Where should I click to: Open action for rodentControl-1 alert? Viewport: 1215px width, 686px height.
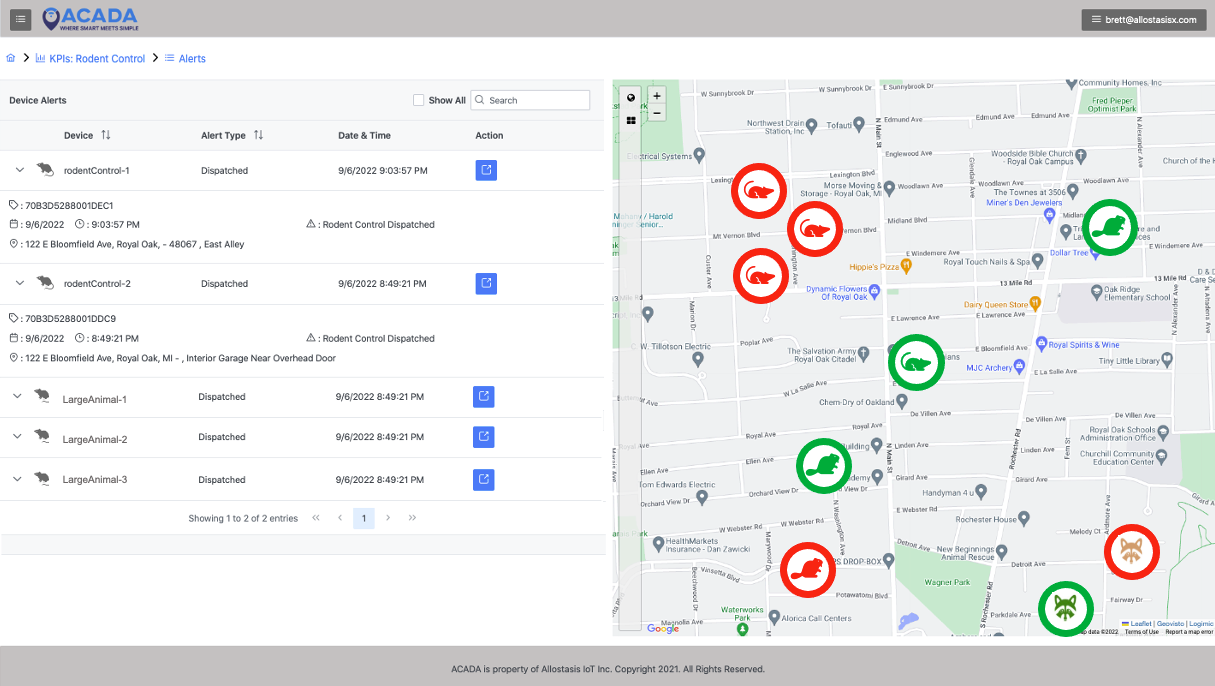coord(486,170)
